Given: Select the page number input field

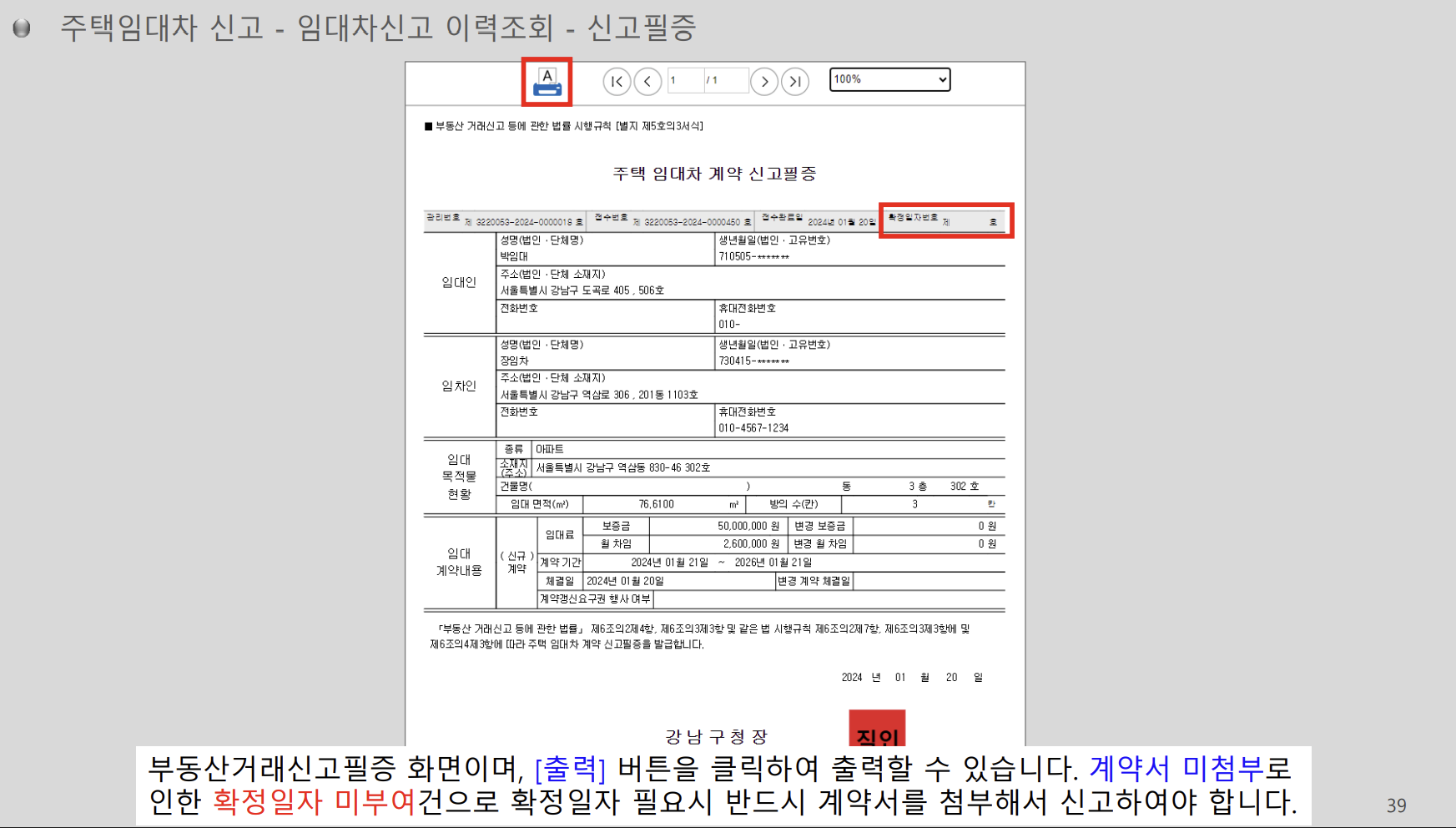Looking at the screenshot, I should point(684,80).
